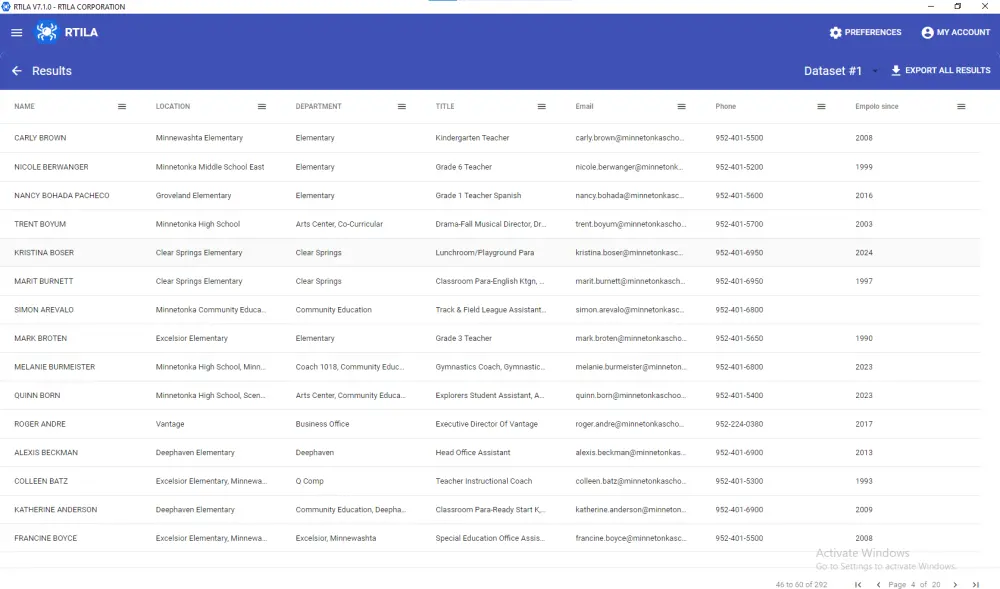Image resolution: width=1000 pixels, height=589 pixels.
Task: Click the Head Office Assistant title cell
Action: click(x=473, y=453)
